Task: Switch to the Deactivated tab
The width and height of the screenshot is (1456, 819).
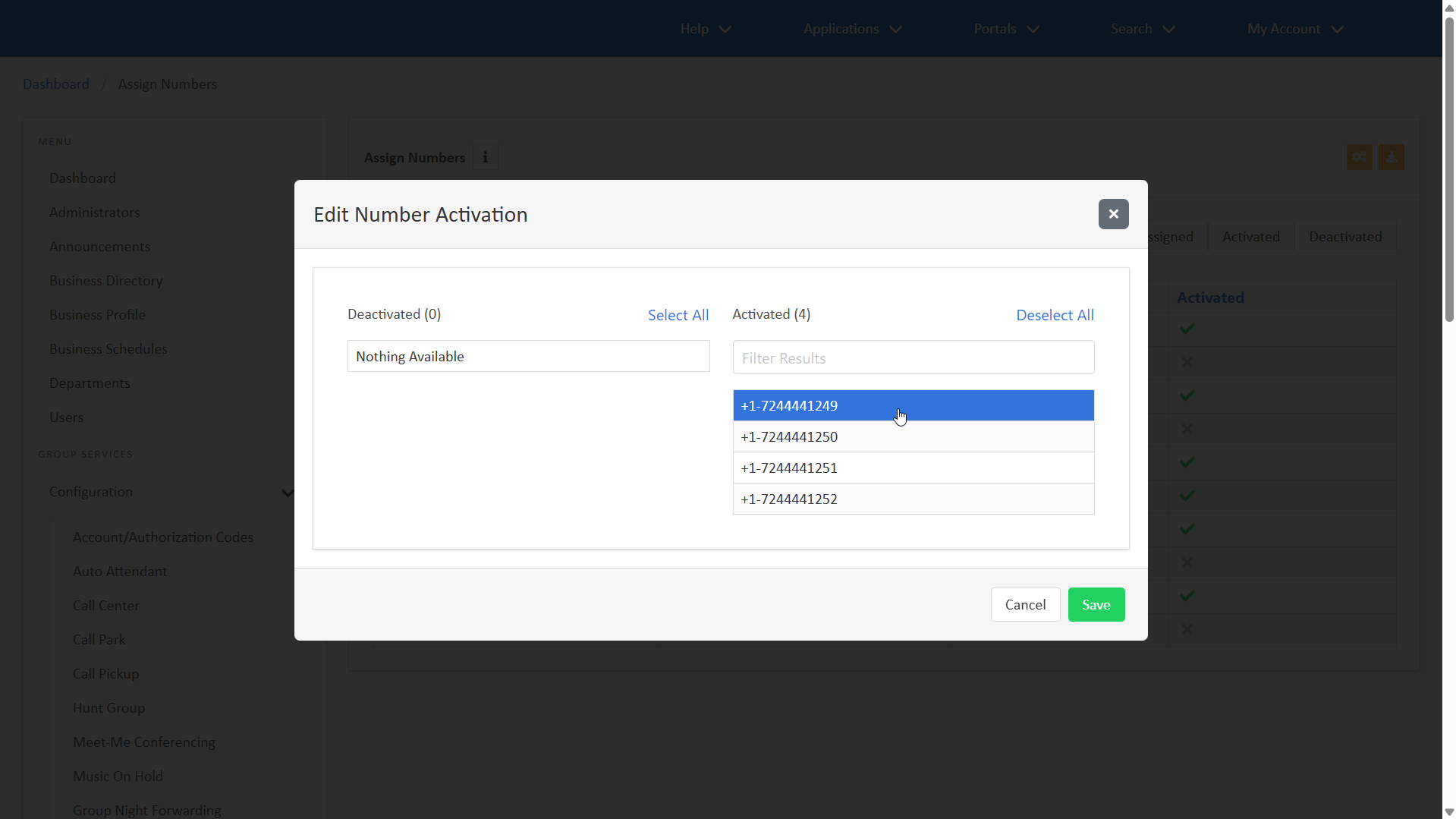Action: 1344,237
